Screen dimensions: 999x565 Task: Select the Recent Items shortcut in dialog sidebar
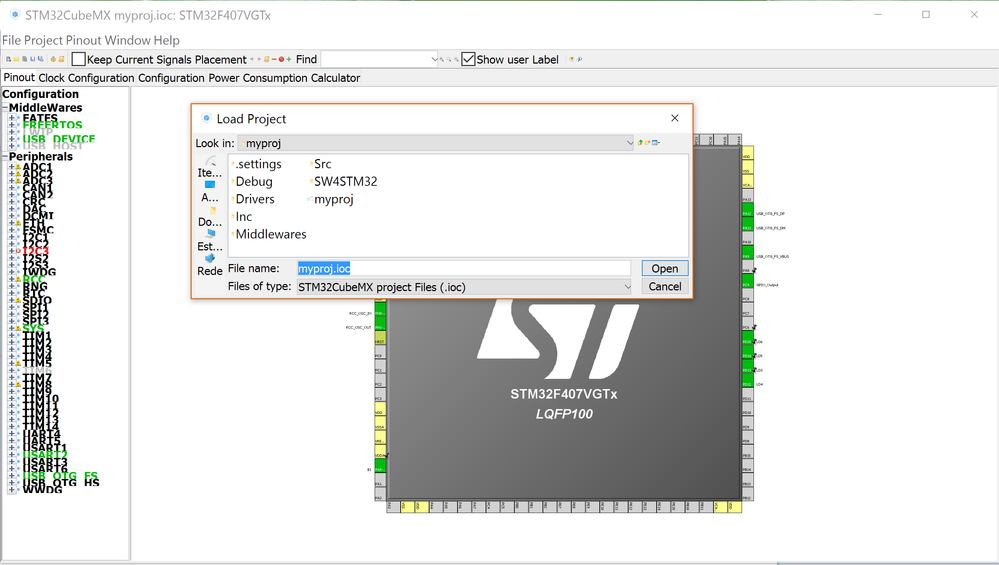210,167
